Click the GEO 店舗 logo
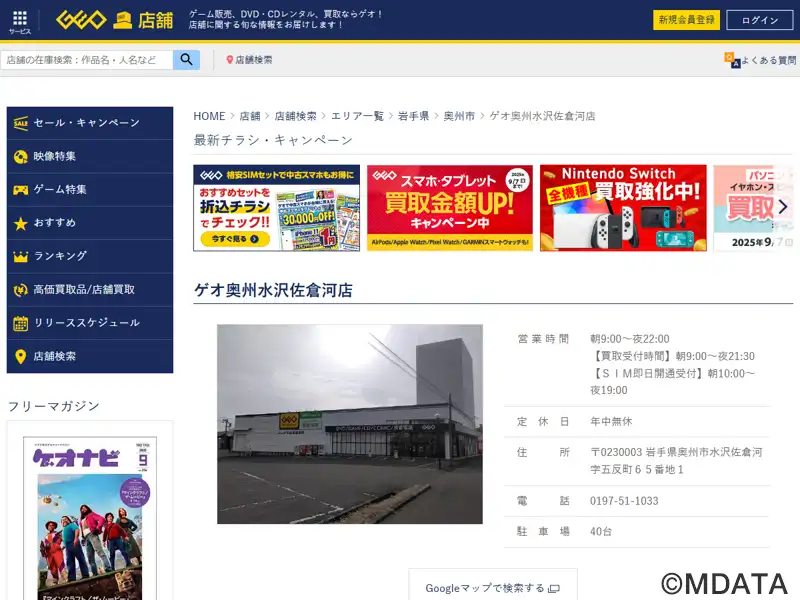Screen dimensions: 800x600 (x=114, y=20)
